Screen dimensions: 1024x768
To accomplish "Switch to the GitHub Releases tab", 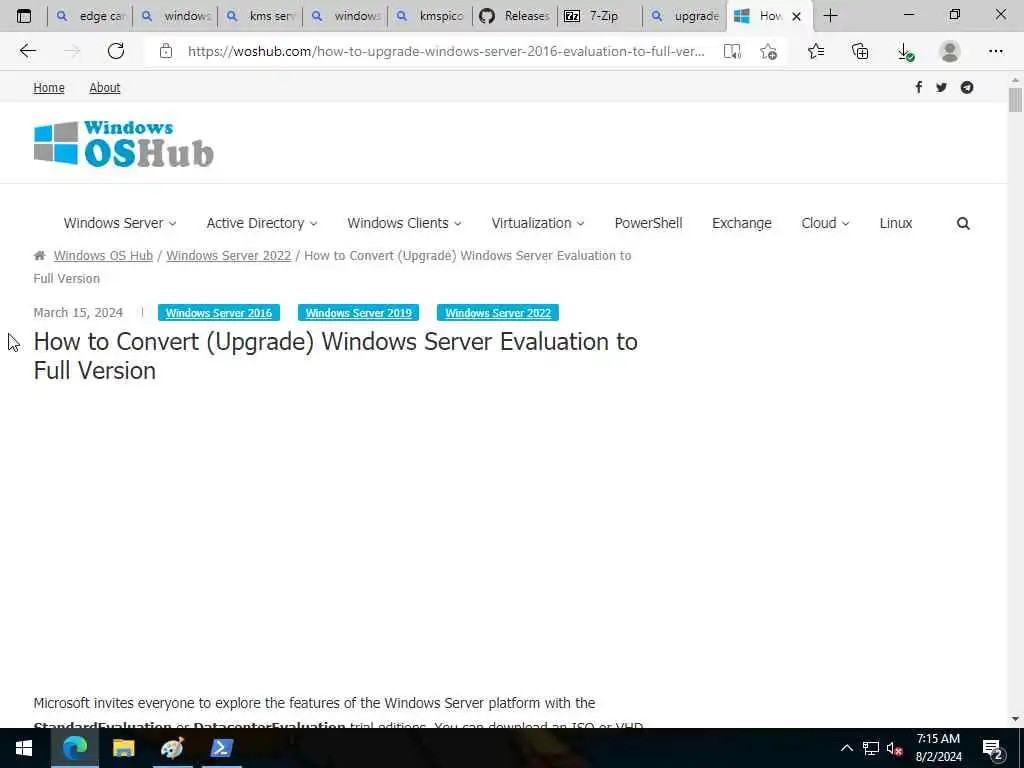I will coord(515,16).
